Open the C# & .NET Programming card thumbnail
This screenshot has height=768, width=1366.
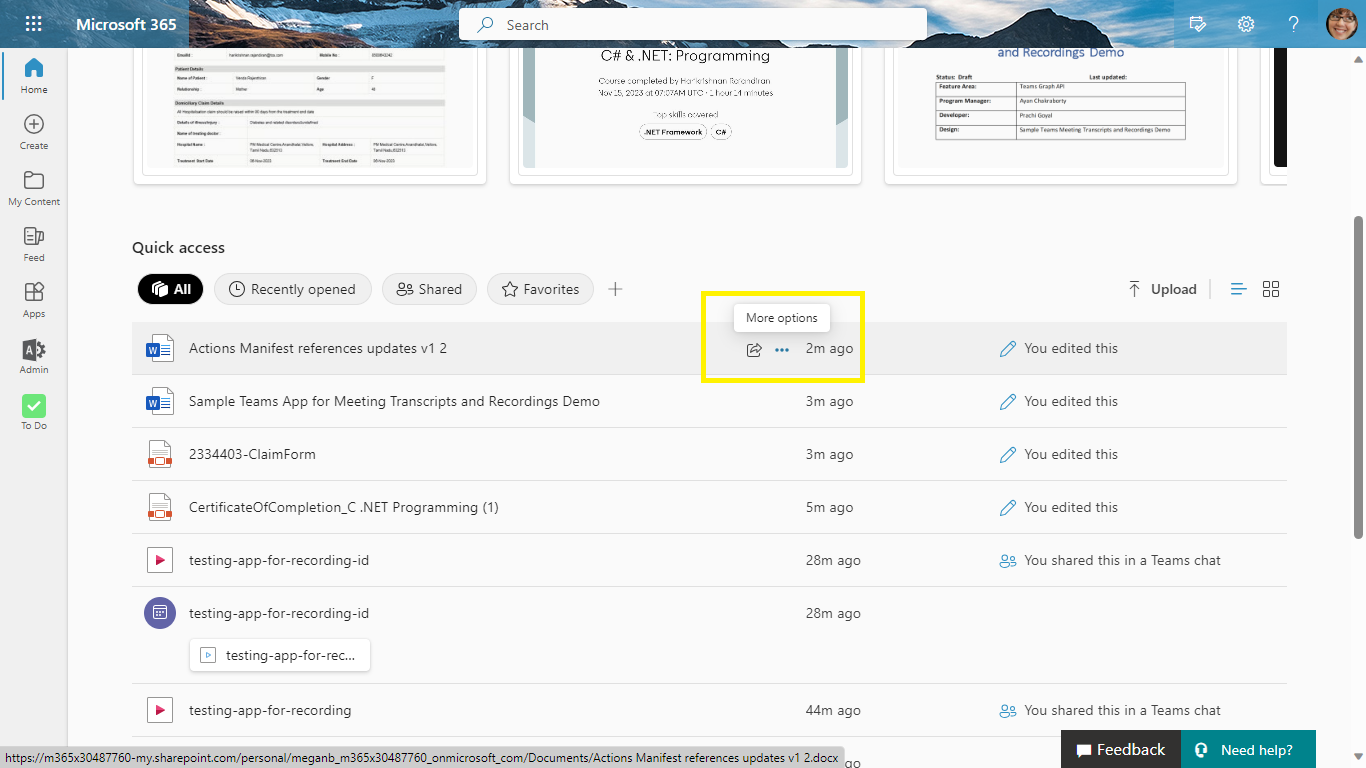[685, 115]
